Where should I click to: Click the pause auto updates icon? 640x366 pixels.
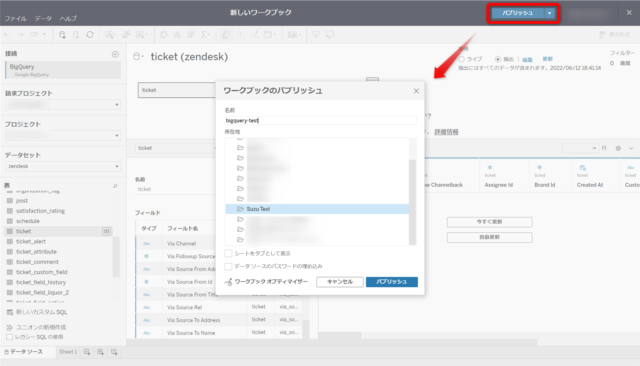(76, 35)
